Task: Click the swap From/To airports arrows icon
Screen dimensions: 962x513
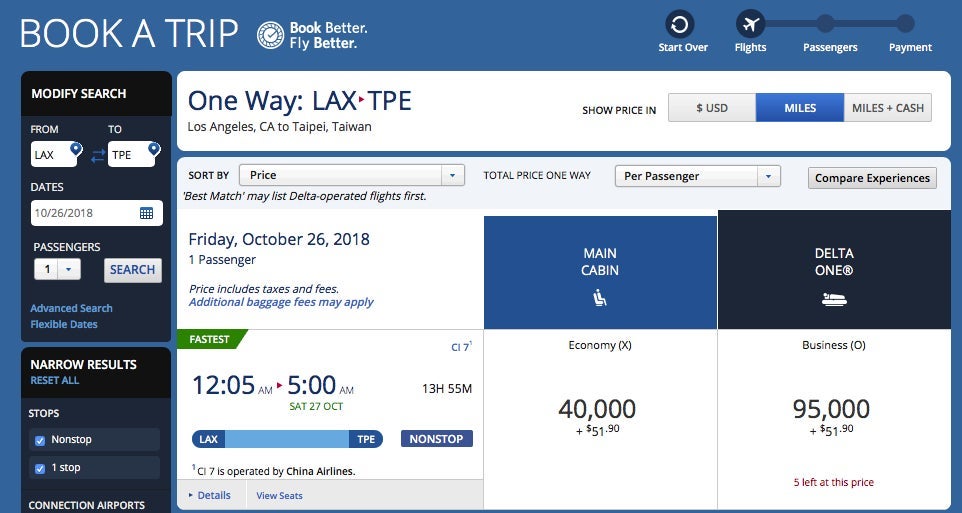Action: [98, 155]
